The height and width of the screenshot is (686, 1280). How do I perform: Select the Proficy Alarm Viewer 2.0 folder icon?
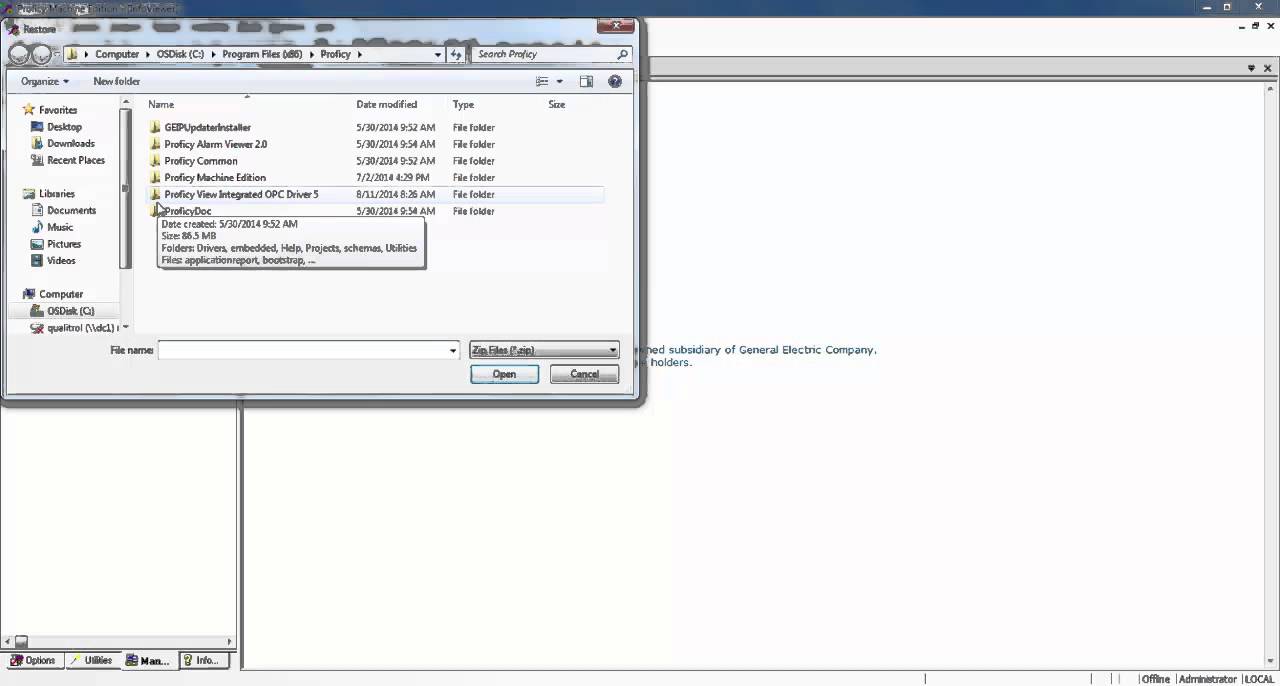(155, 144)
